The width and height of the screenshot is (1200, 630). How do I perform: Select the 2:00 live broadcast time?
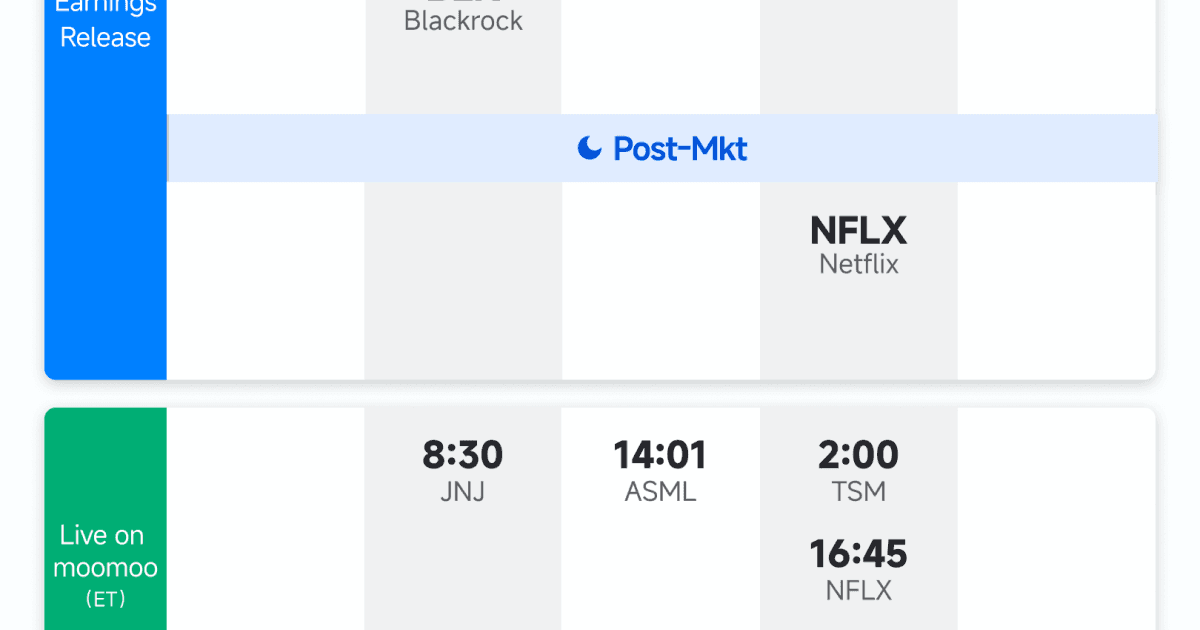pos(858,456)
